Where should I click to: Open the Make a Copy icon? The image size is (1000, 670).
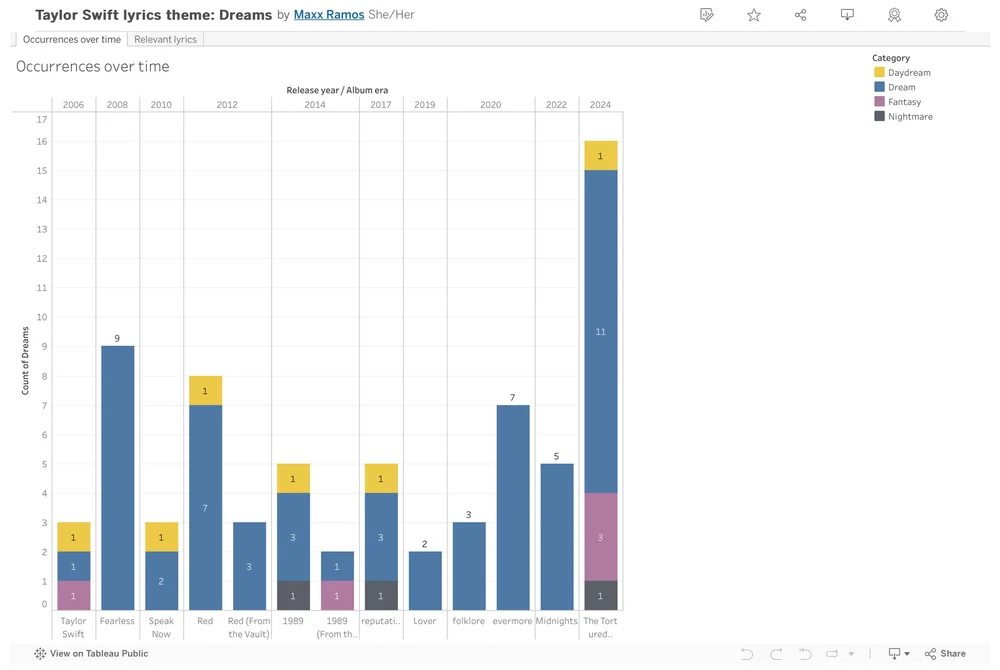click(707, 14)
